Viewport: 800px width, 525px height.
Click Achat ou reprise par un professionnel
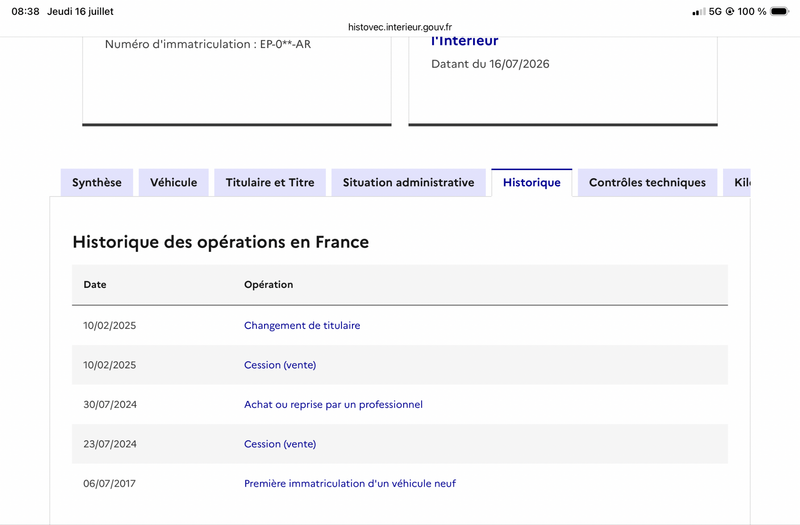[333, 405]
